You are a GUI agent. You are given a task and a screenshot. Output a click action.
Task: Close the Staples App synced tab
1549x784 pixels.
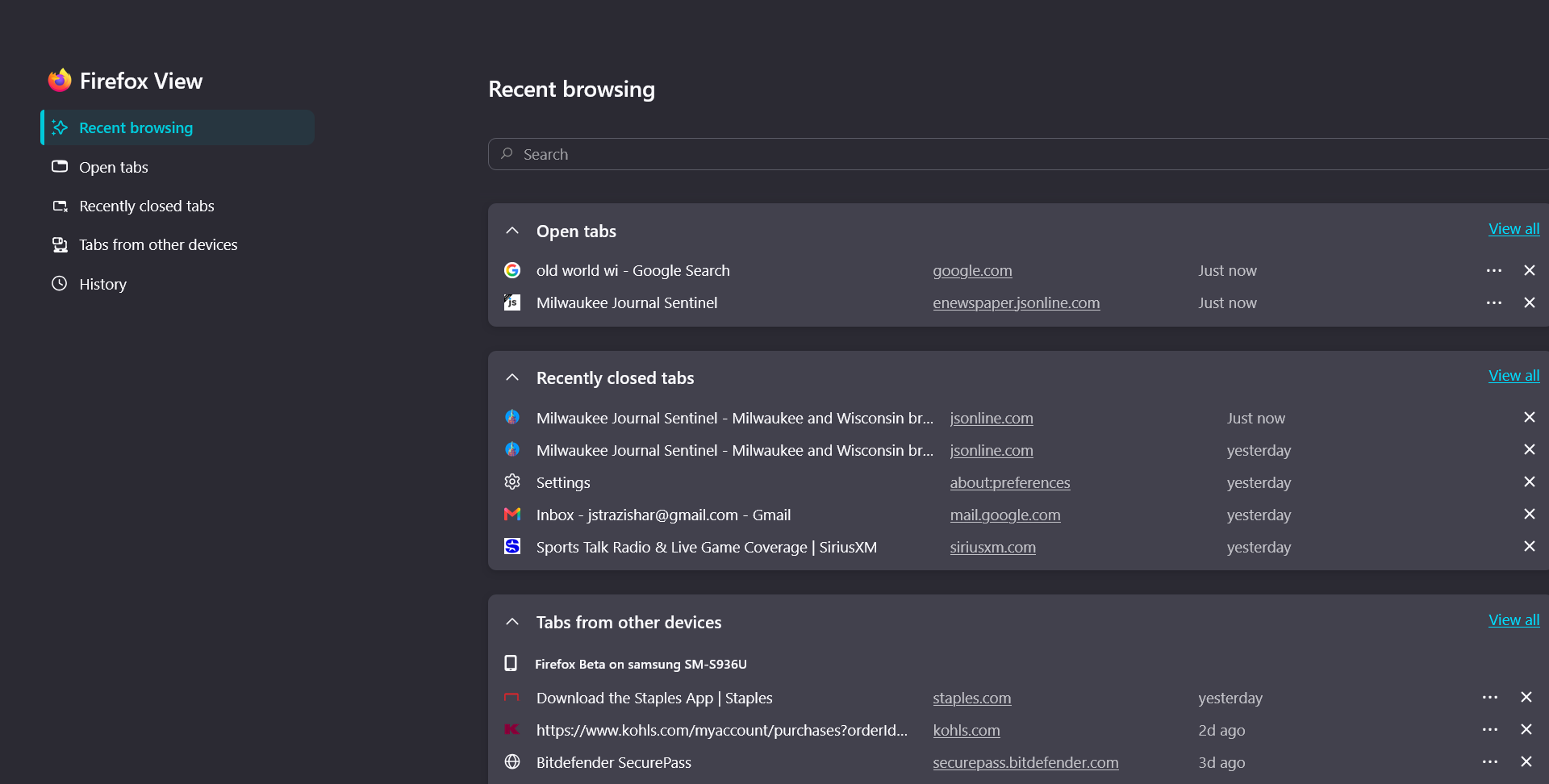1526,697
